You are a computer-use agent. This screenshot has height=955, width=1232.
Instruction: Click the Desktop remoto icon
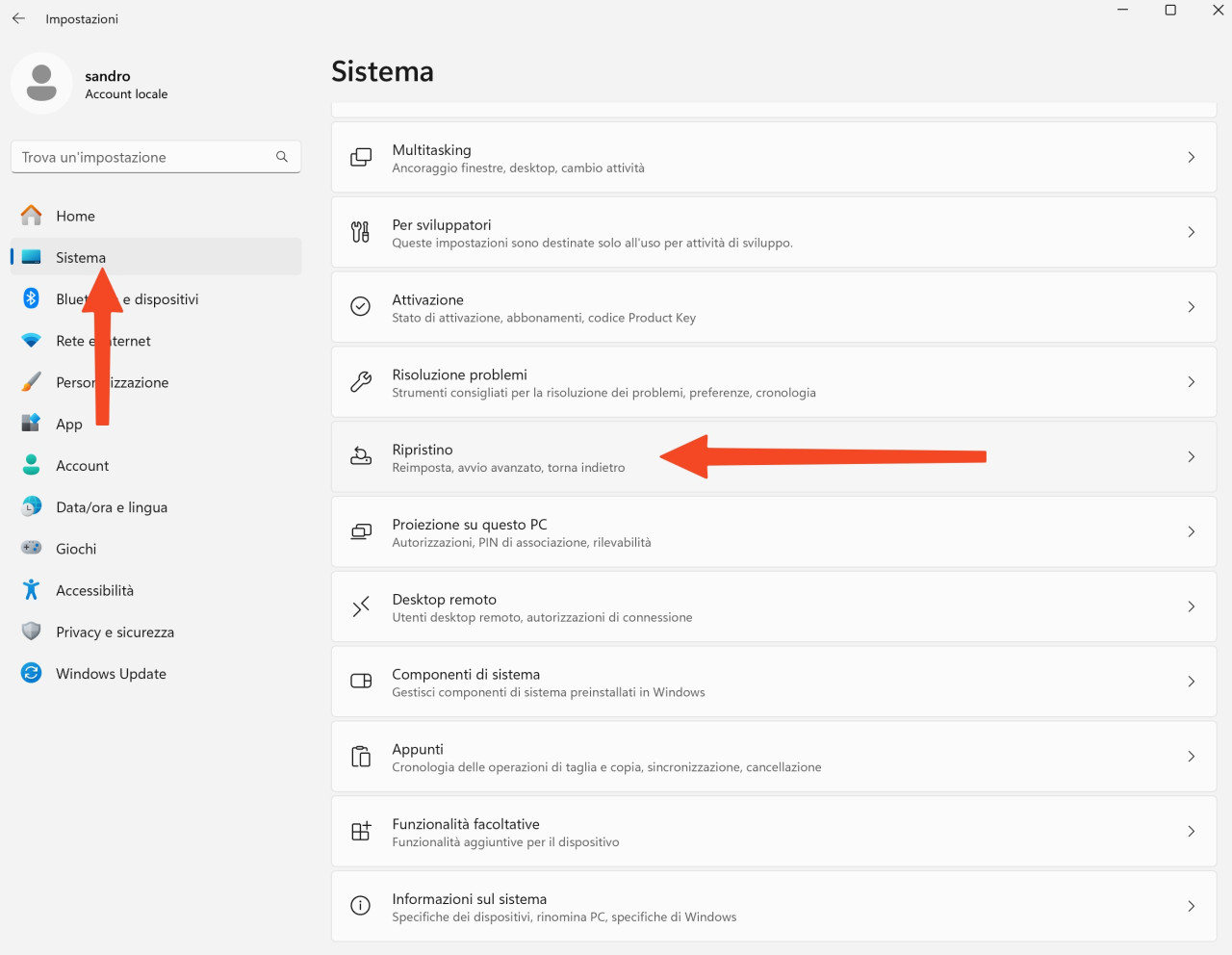(x=361, y=607)
